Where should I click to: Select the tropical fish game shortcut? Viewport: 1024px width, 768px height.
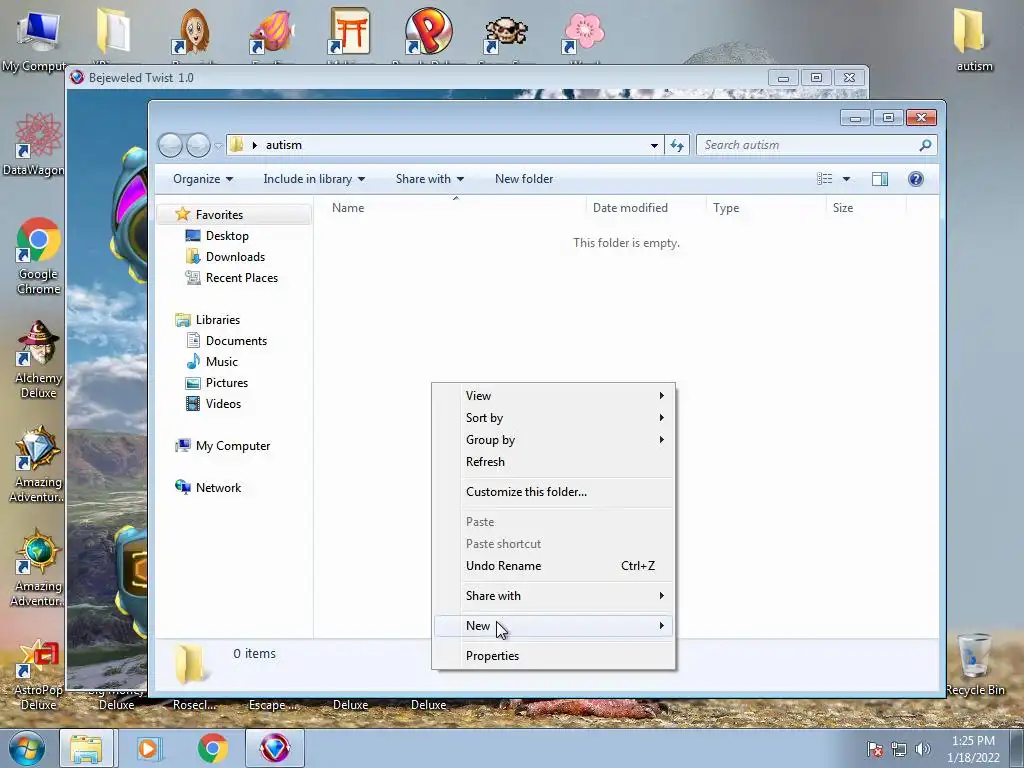pos(272,34)
